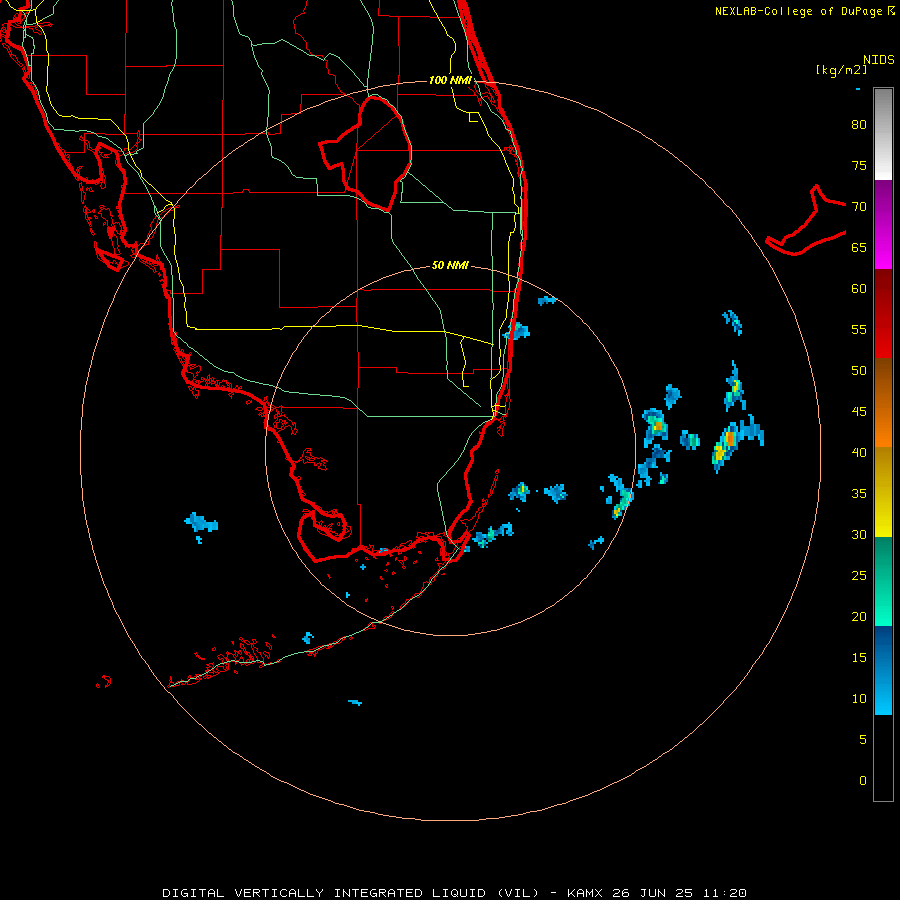This screenshot has height=900, width=900.
Task: Click the 15 value on the scale
Action: point(859,657)
